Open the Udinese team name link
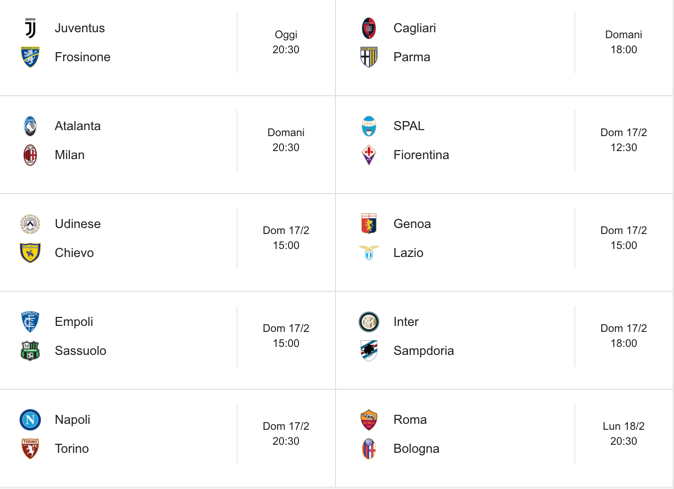674x489 pixels. [x=78, y=223]
